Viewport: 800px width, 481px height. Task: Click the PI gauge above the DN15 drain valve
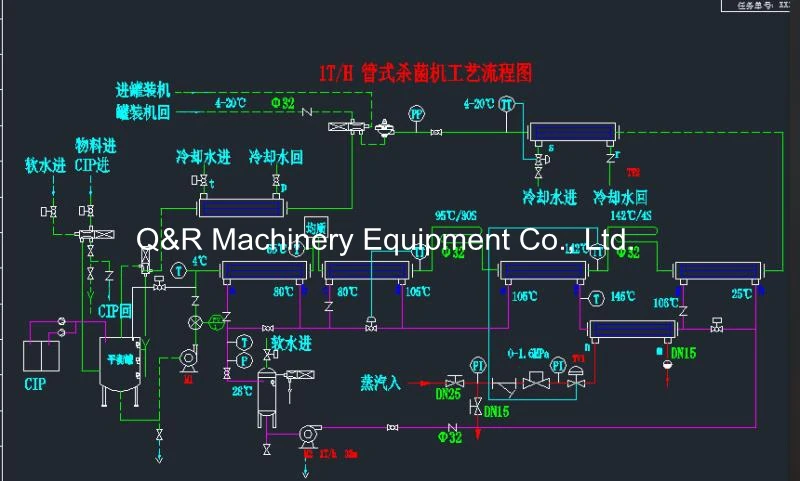coord(478,365)
